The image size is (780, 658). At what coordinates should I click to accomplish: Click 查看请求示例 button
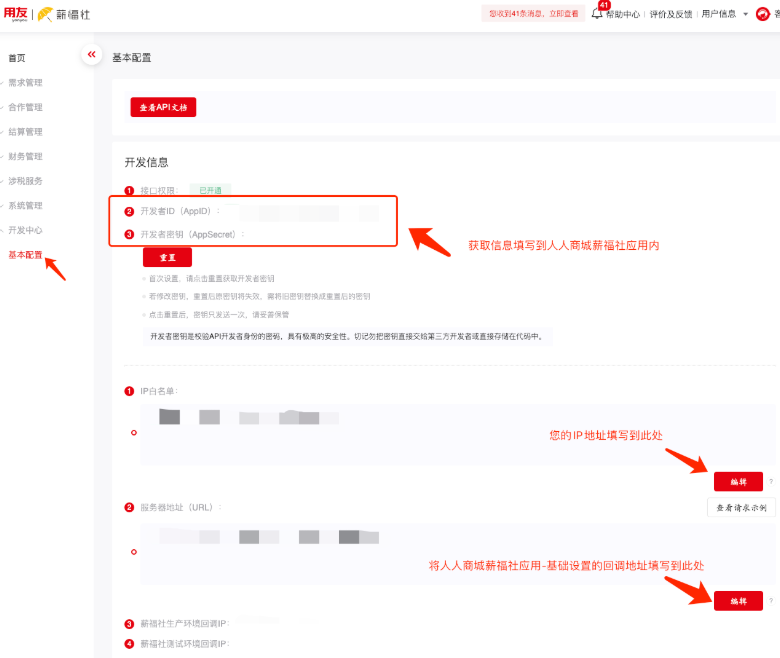[741, 508]
